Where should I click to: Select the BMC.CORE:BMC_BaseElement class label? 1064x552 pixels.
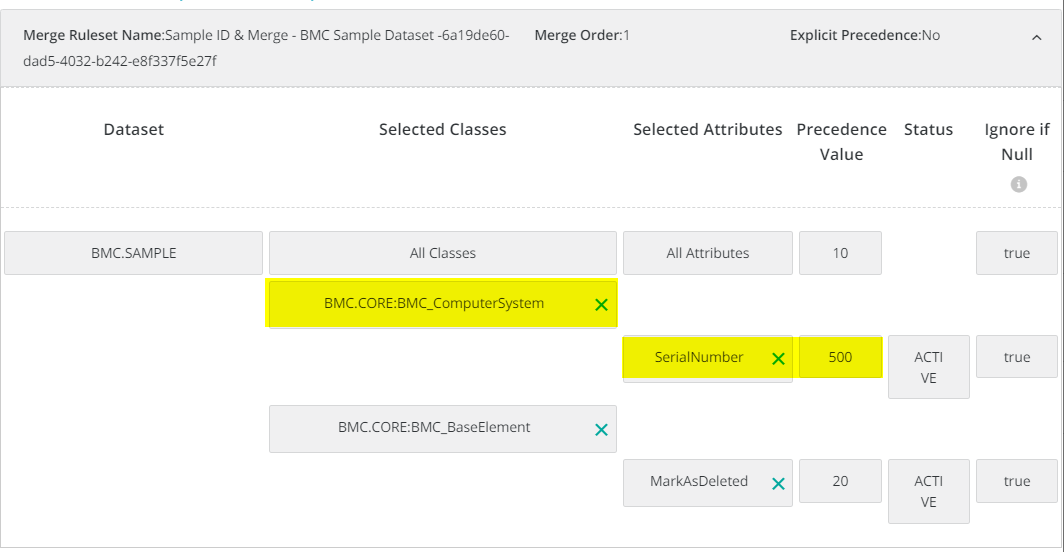pos(434,427)
